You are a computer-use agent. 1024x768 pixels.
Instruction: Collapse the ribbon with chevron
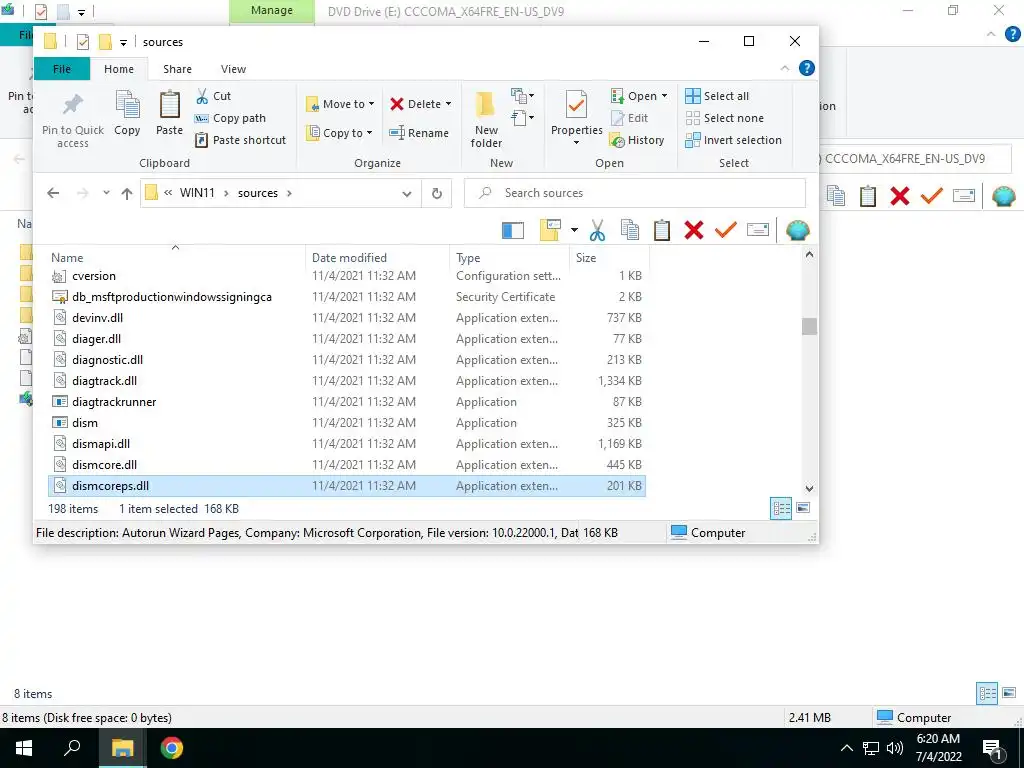785,68
